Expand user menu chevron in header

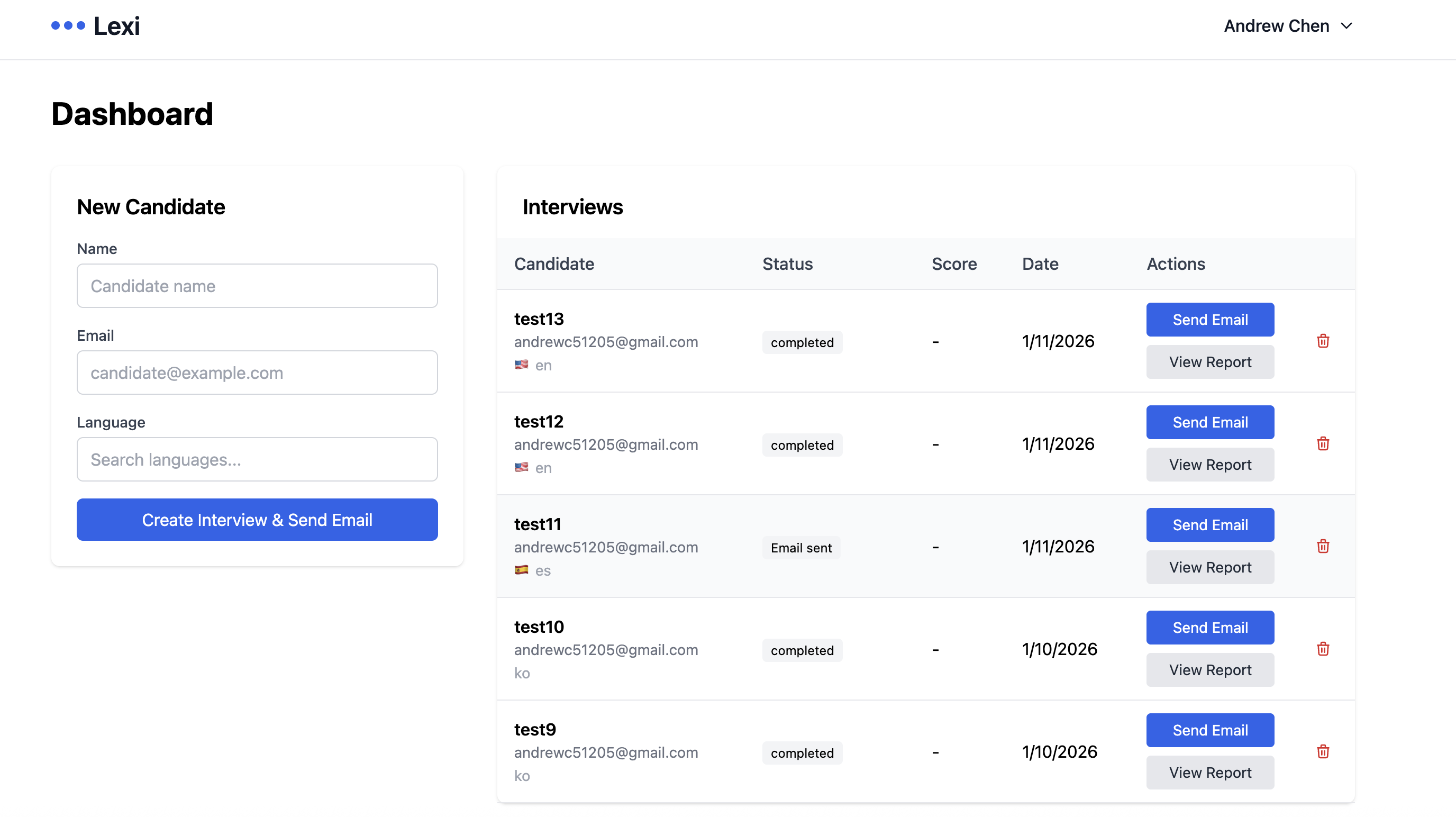click(1347, 26)
